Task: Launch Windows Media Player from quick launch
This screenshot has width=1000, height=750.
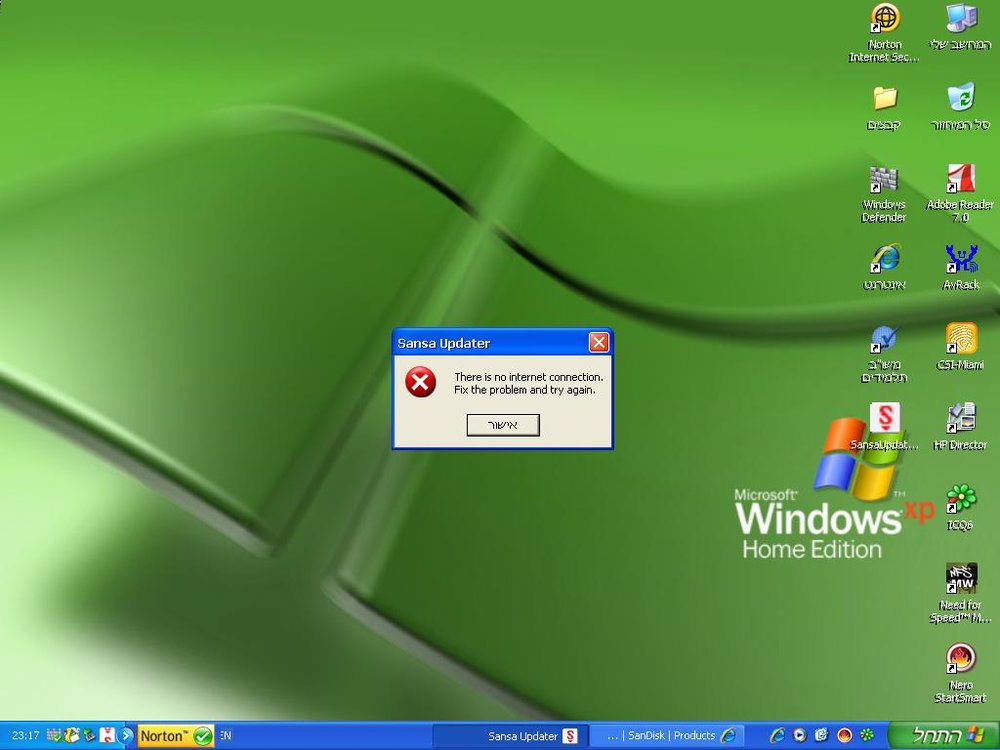Action: [800, 735]
